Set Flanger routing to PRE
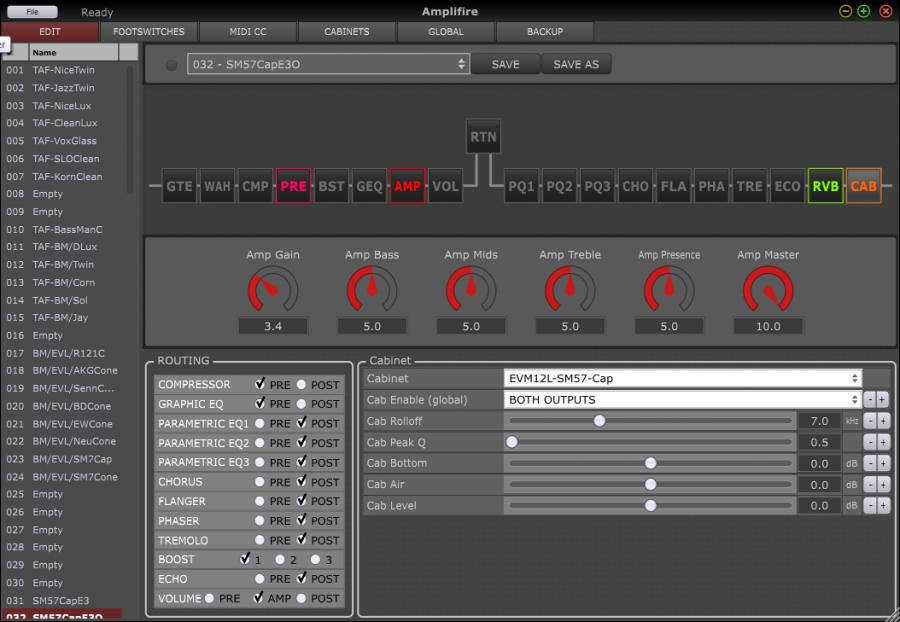 pyautogui.click(x=260, y=501)
